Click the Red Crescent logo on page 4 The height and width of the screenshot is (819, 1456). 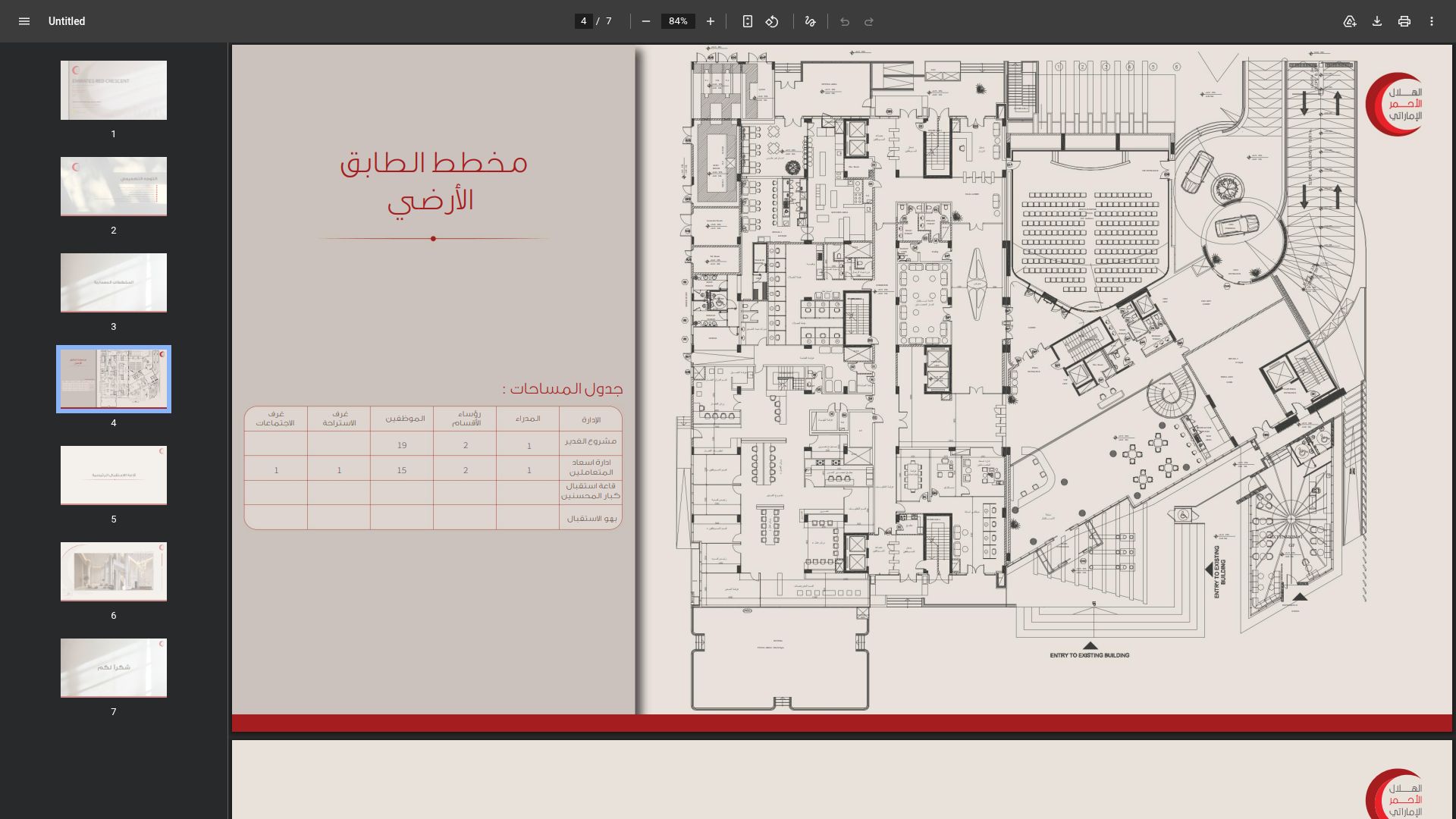[x=1395, y=104]
